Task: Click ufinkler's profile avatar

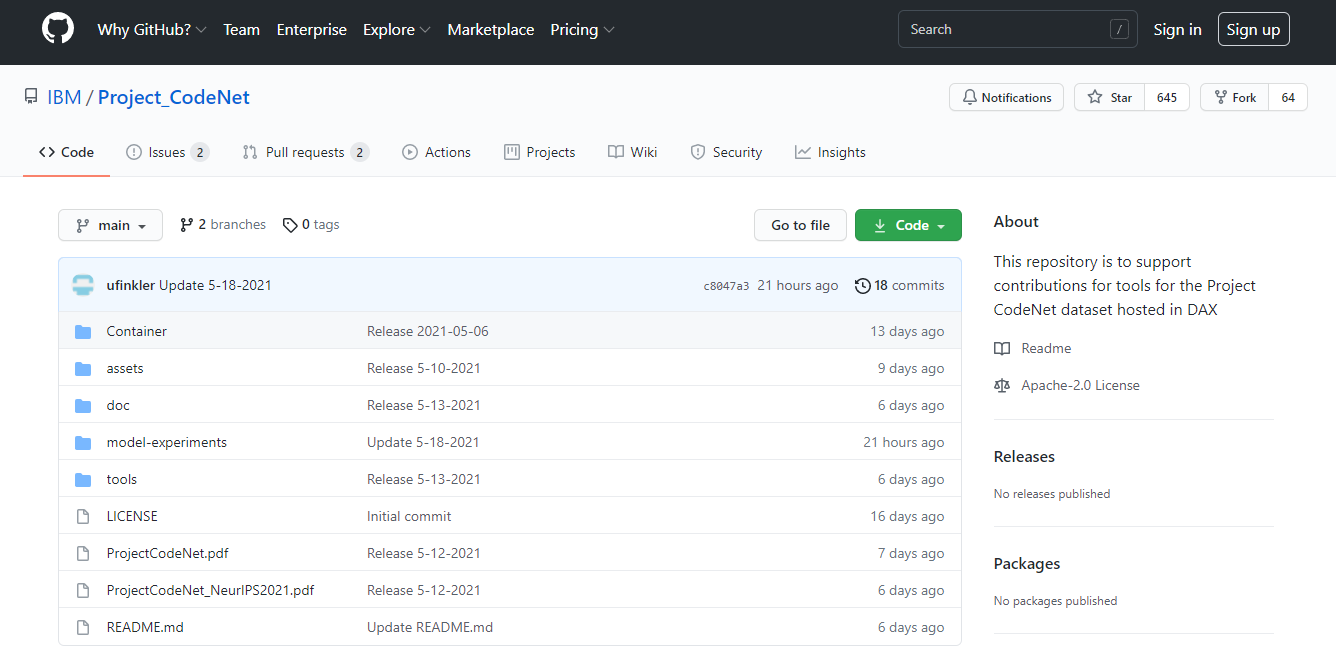Action: click(x=82, y=284)
